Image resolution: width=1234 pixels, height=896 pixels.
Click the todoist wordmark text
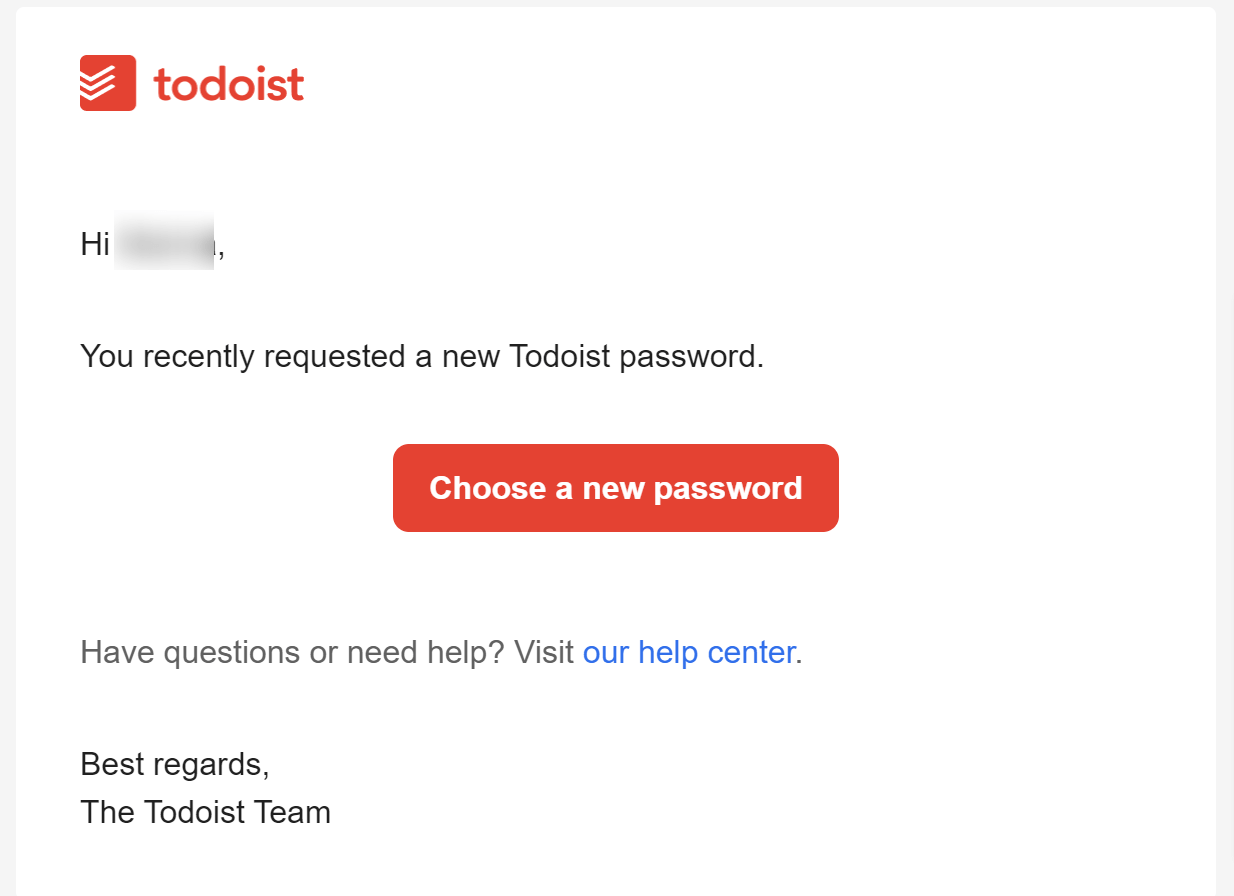pyautogui.click(x=229, y=85)
